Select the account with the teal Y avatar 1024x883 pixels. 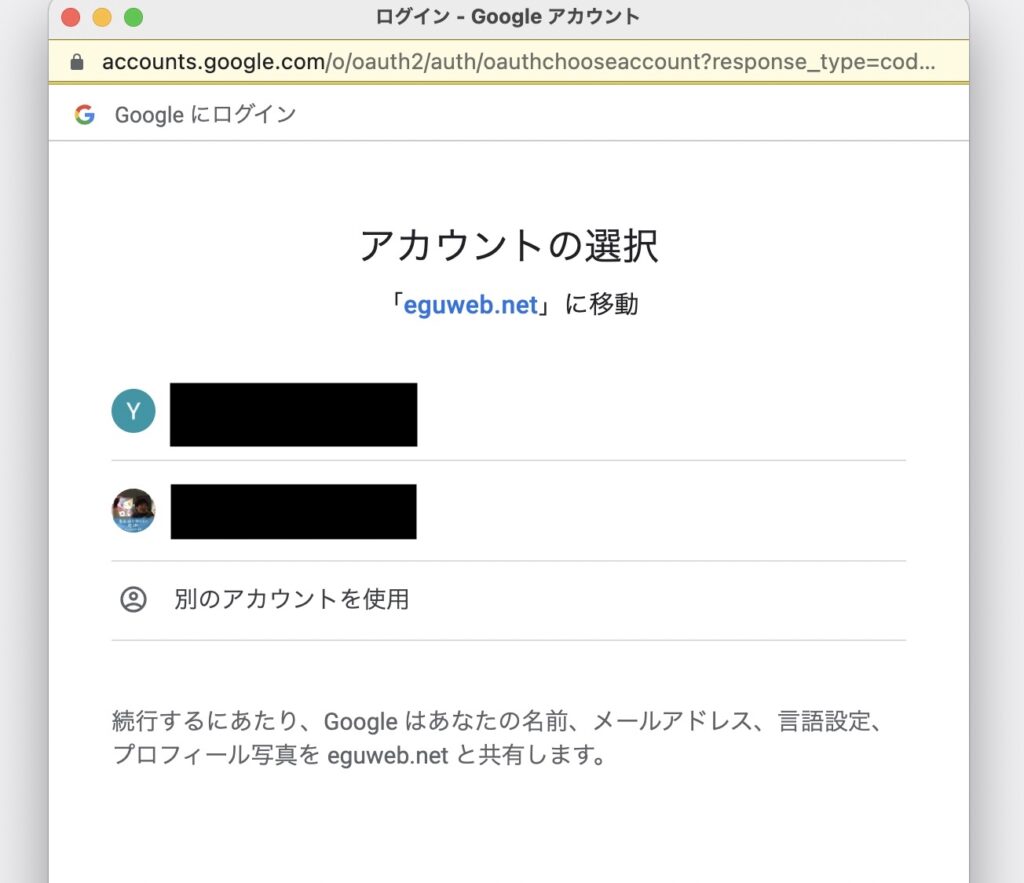pos(133,411)
